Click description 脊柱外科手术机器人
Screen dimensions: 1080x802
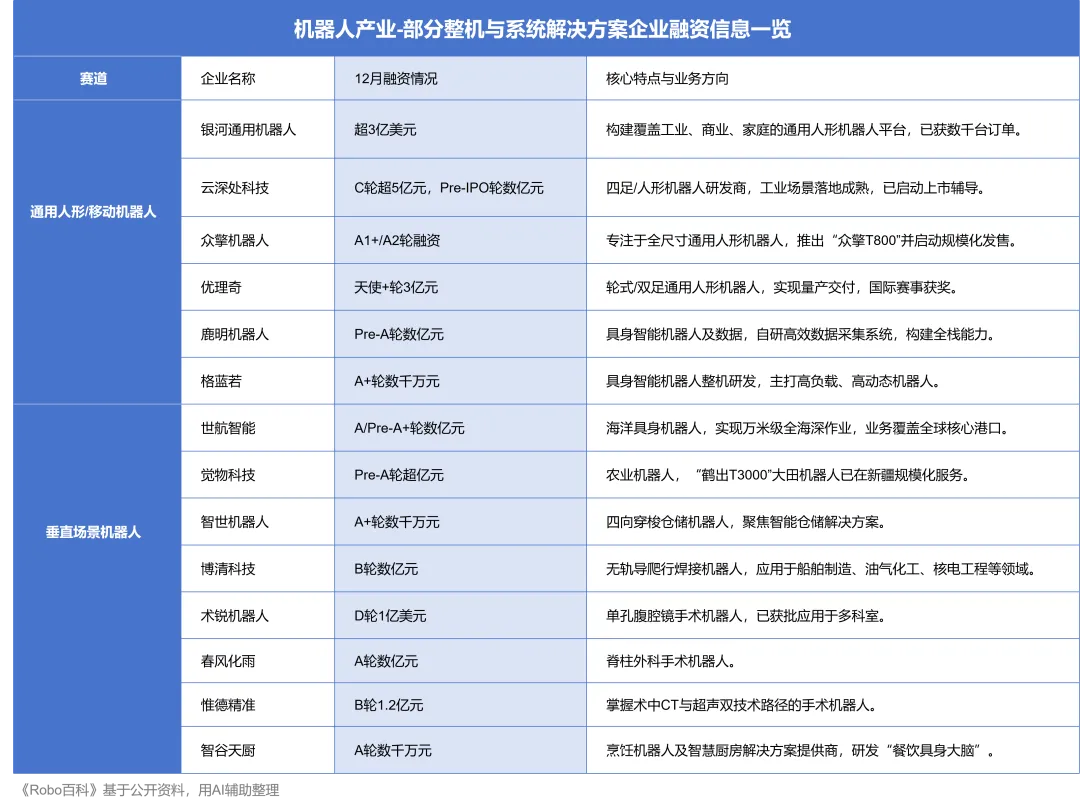coord(672,661)
